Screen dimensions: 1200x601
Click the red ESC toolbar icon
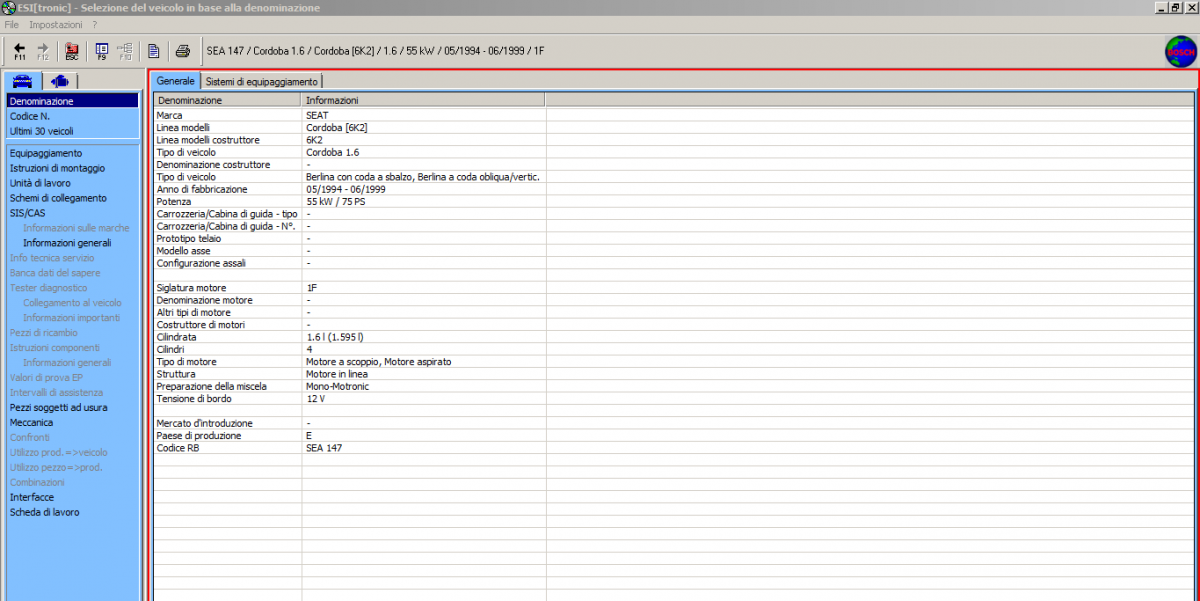(72, 51)
